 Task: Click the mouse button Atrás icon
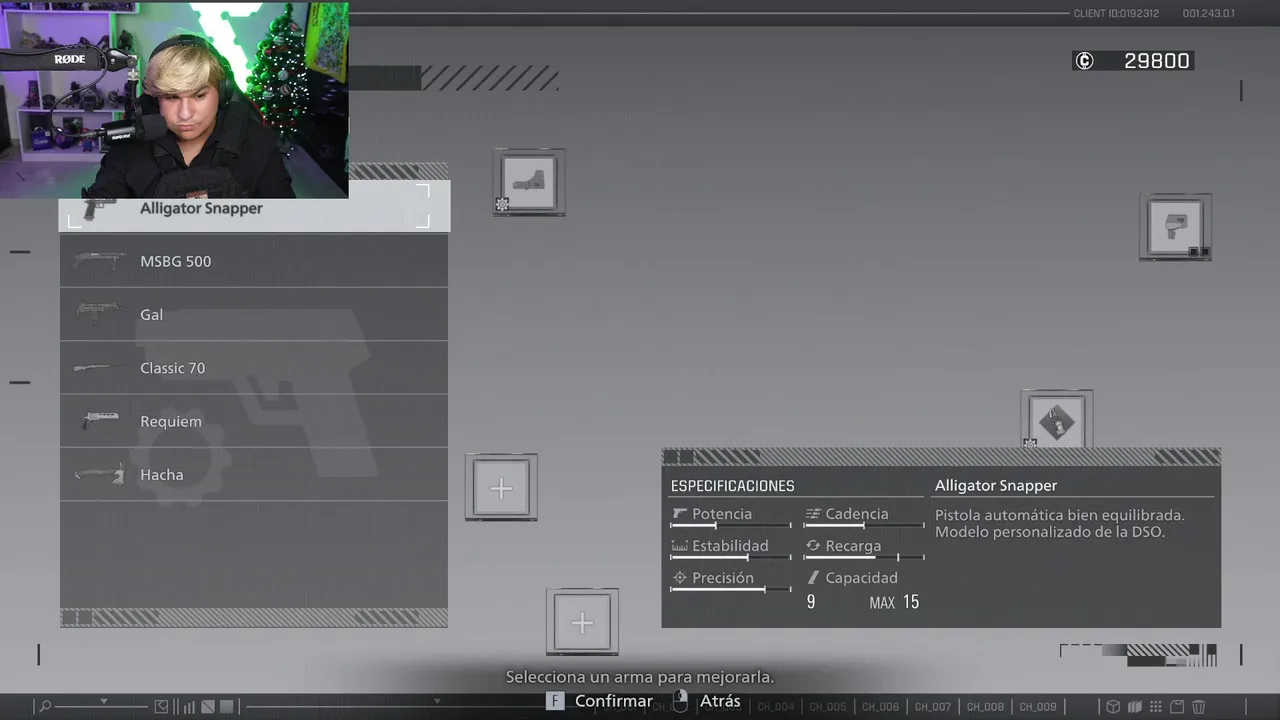[680, 701]
